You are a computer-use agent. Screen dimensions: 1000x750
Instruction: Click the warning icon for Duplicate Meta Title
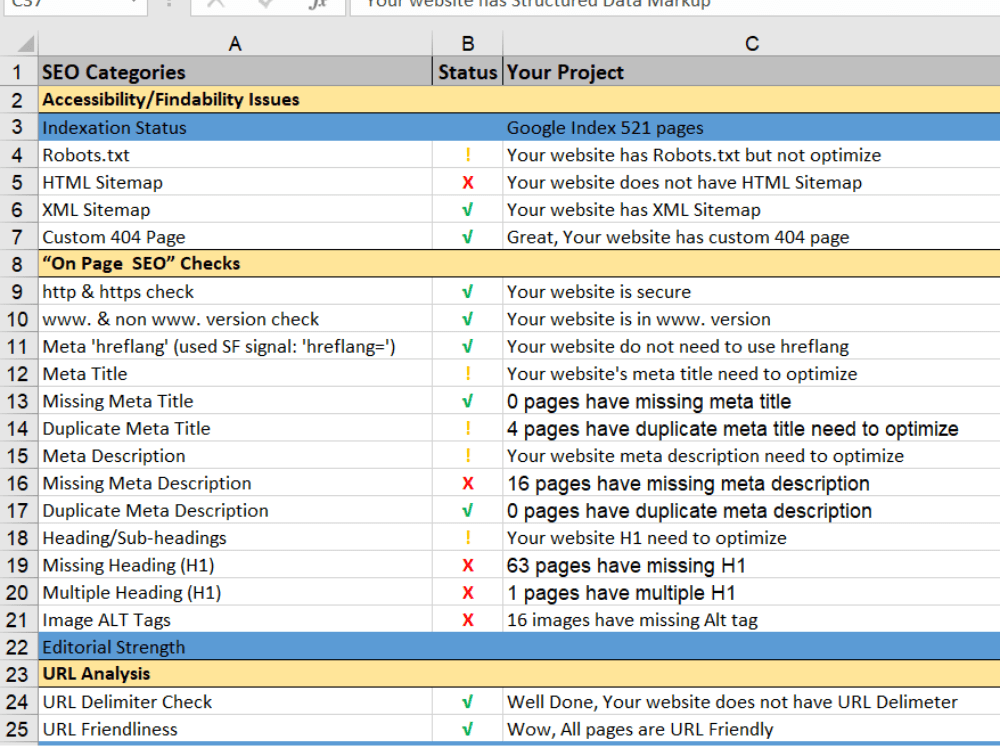[467, 429]
